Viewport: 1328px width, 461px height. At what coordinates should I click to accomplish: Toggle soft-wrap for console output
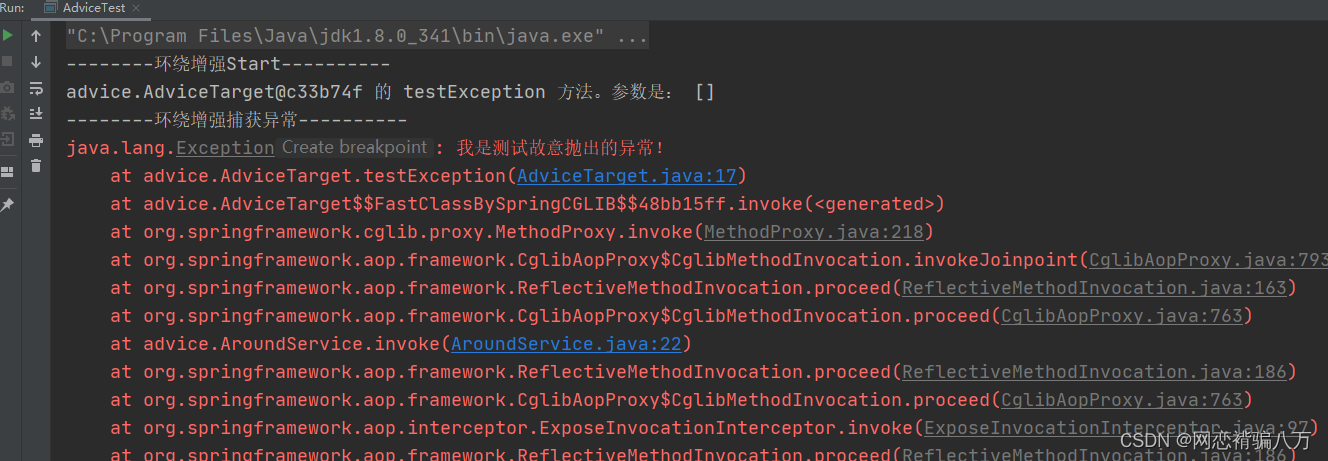36,88
